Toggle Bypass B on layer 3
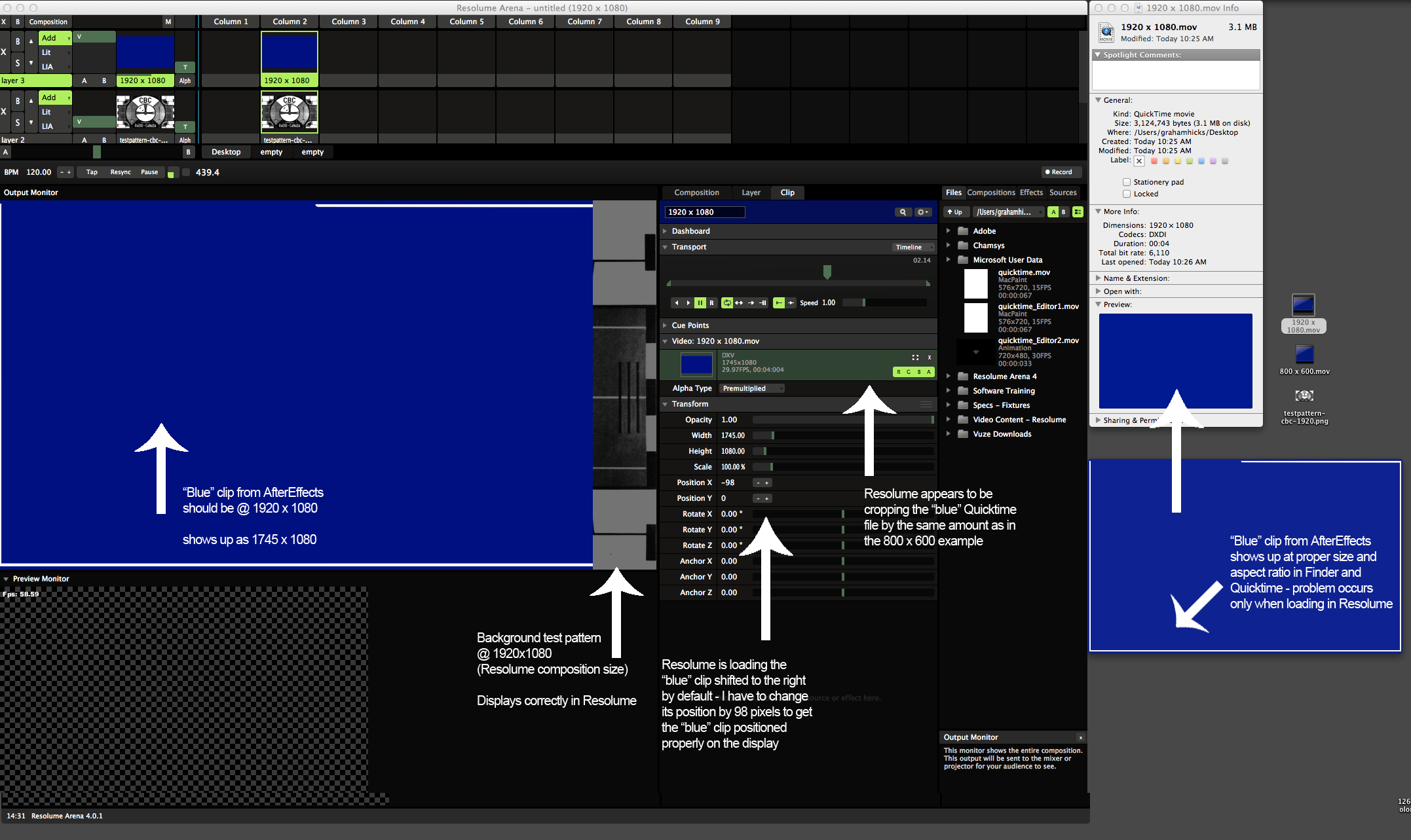Screen dimensions: 1411x840 click(x=18, y=41)
